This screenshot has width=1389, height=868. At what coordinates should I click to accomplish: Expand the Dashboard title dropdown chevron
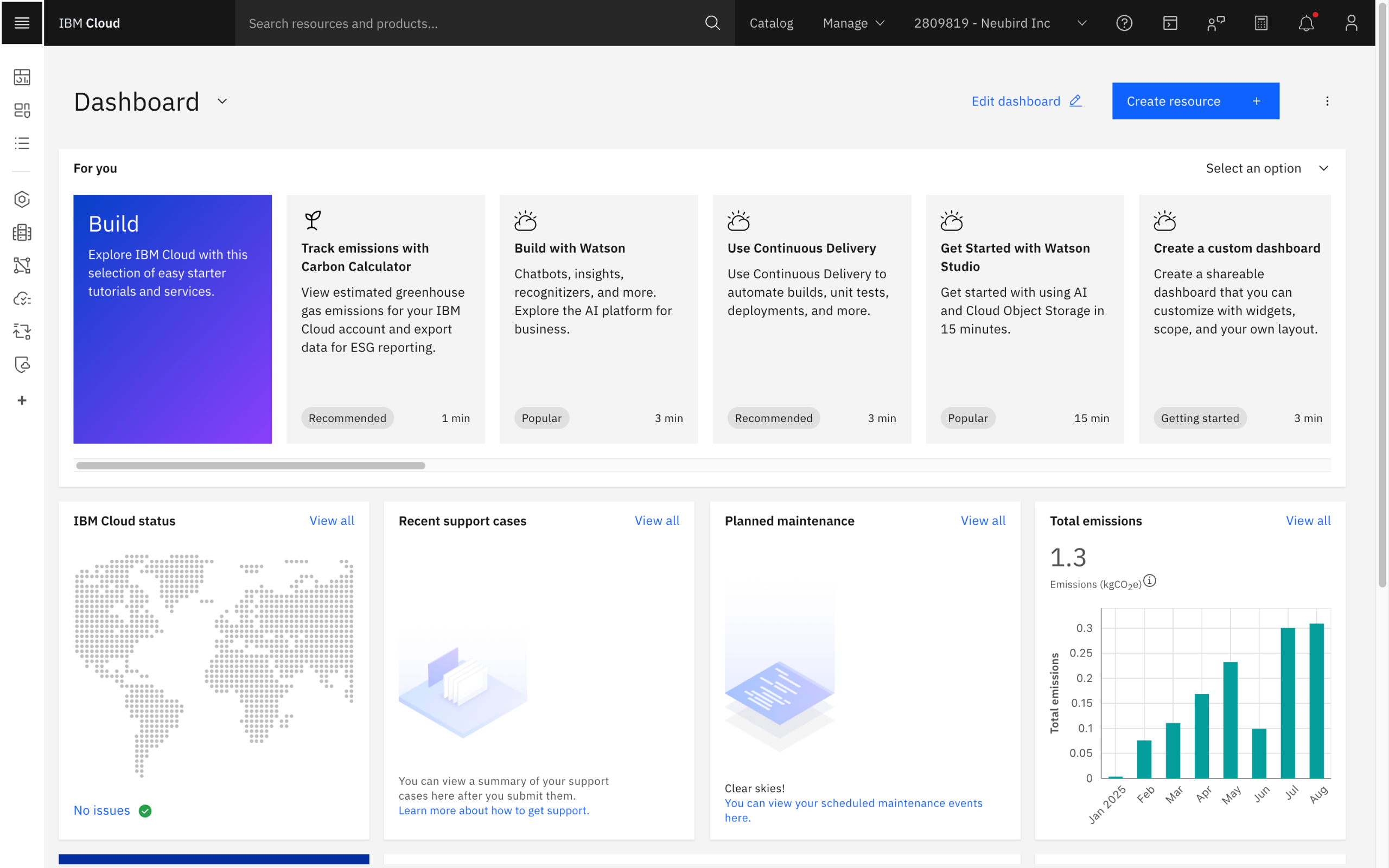[x=222, y=101]
